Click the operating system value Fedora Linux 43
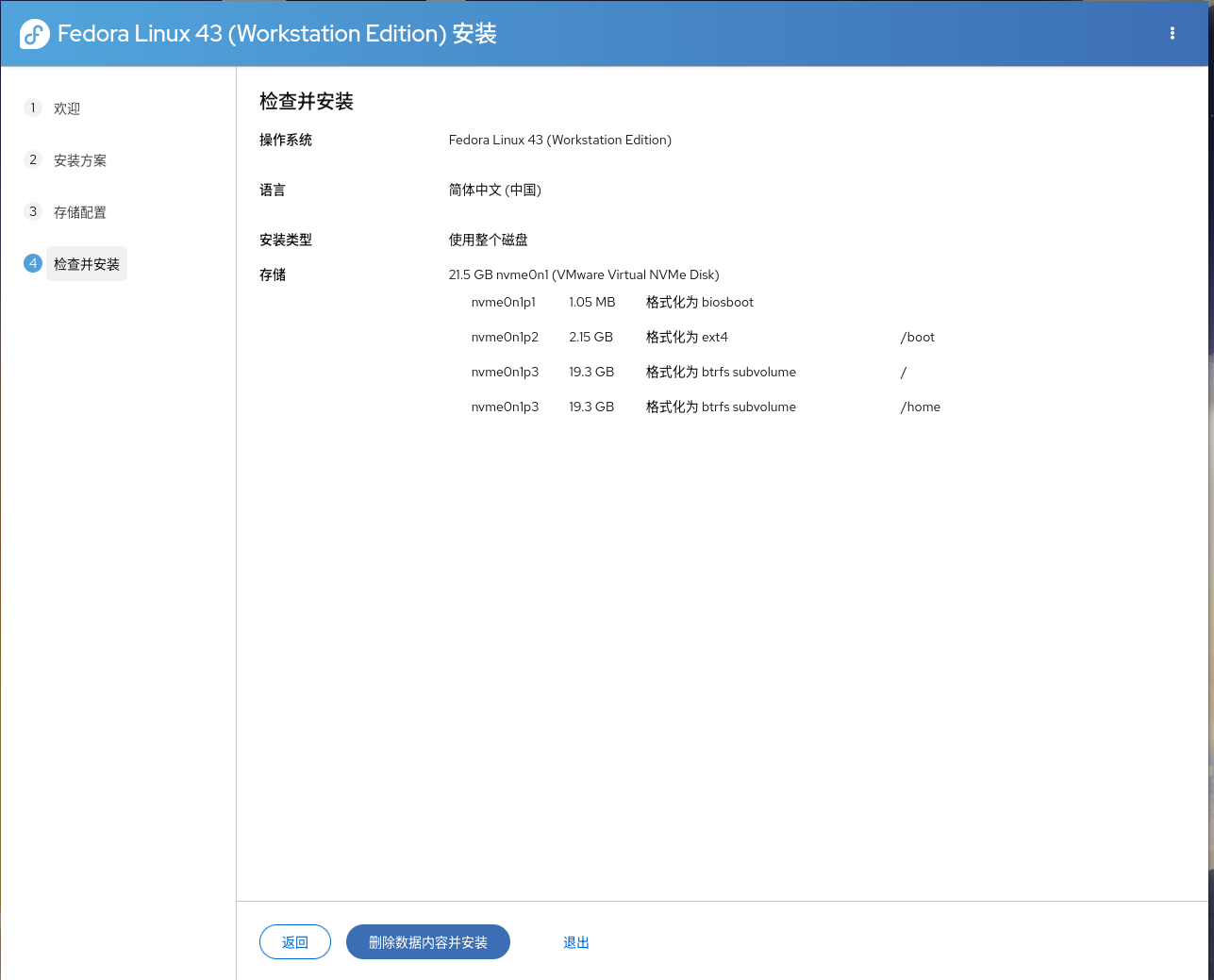The height and width of the screenshot is (980, 1214). click(559, 140)
